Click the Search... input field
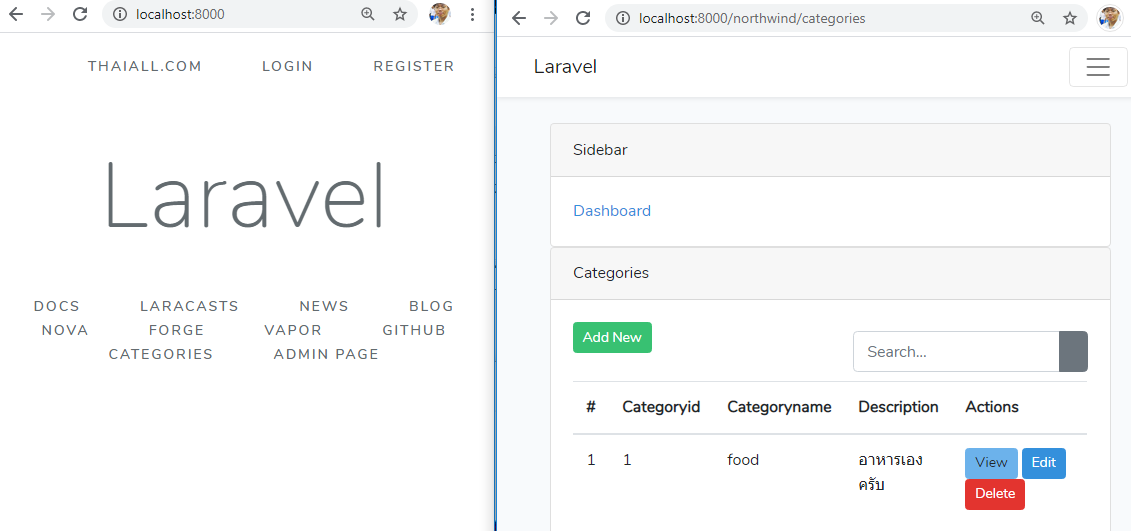This screenshot has width=1131, height=531. coord(955,352)
